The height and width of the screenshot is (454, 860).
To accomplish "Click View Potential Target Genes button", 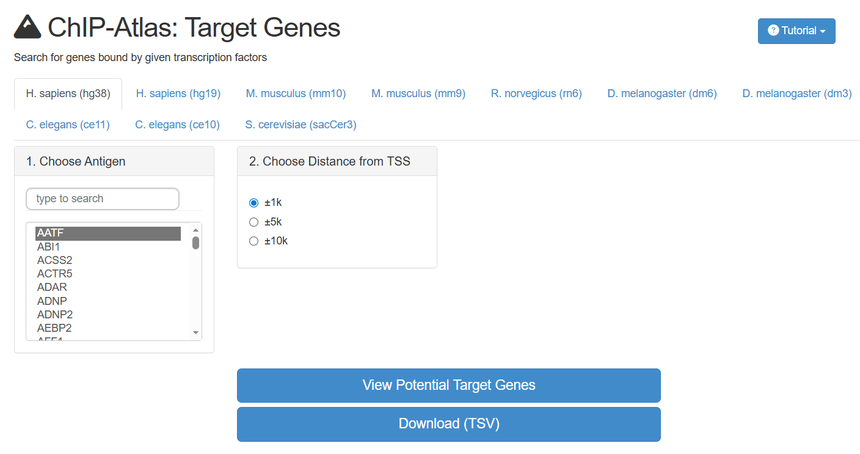I will (x=448, y=385).
